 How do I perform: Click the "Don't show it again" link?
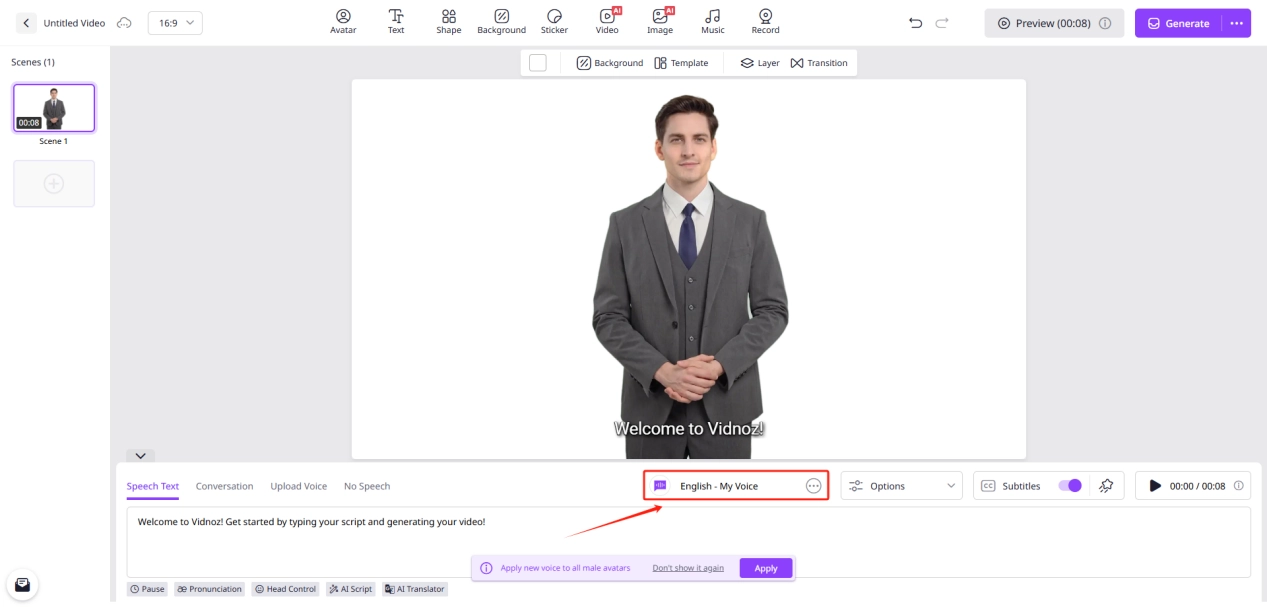(688, 568)
